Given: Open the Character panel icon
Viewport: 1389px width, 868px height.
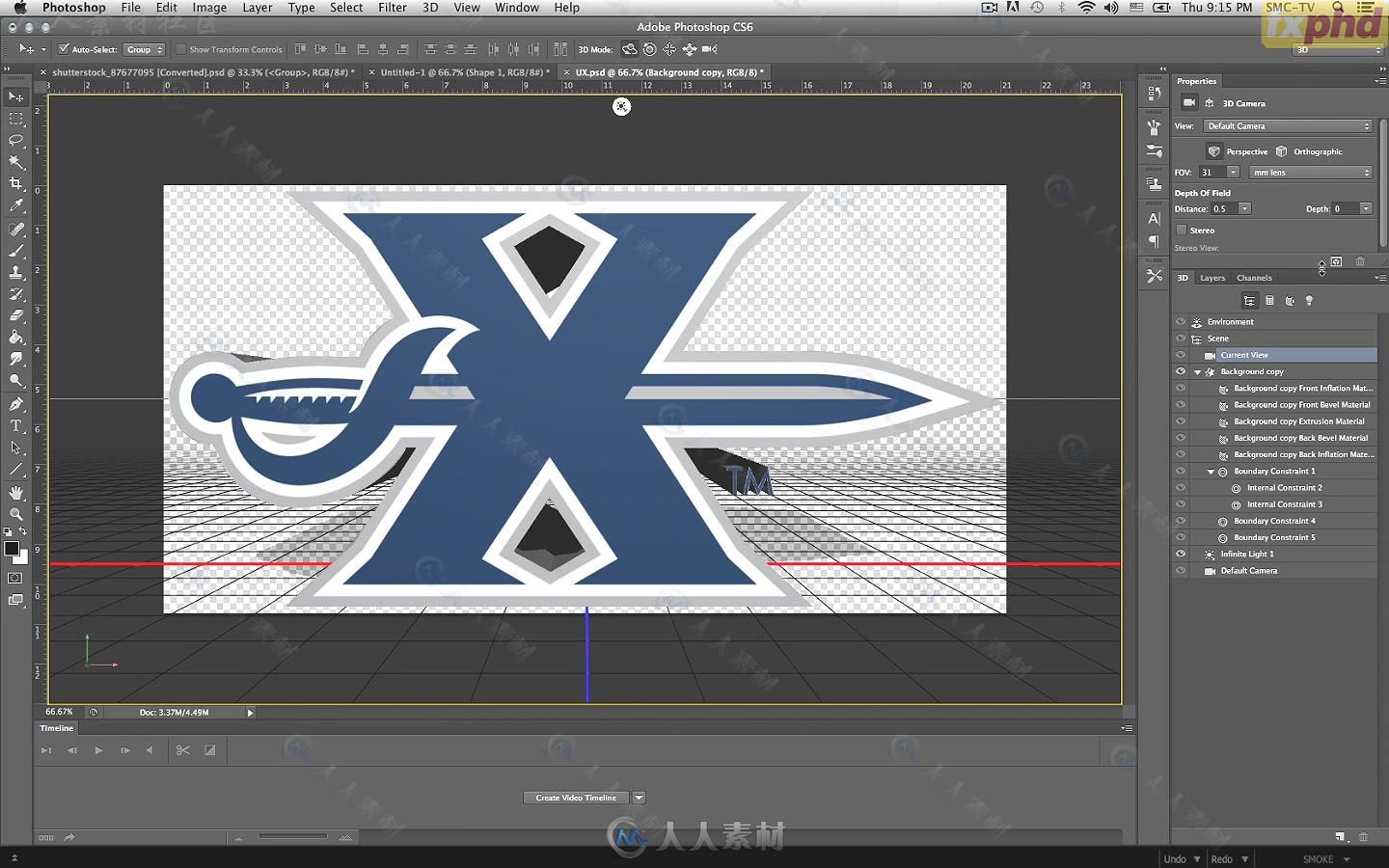Looking at the screenshot, I should tap(1154, 219).
